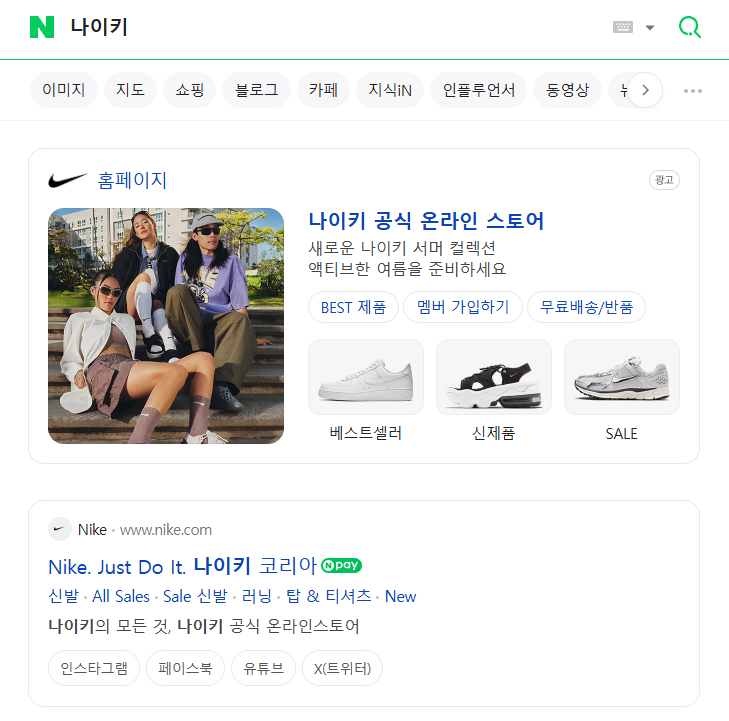Click the small Nike favicon icon

pyautogui.click(x=60, y=529)
